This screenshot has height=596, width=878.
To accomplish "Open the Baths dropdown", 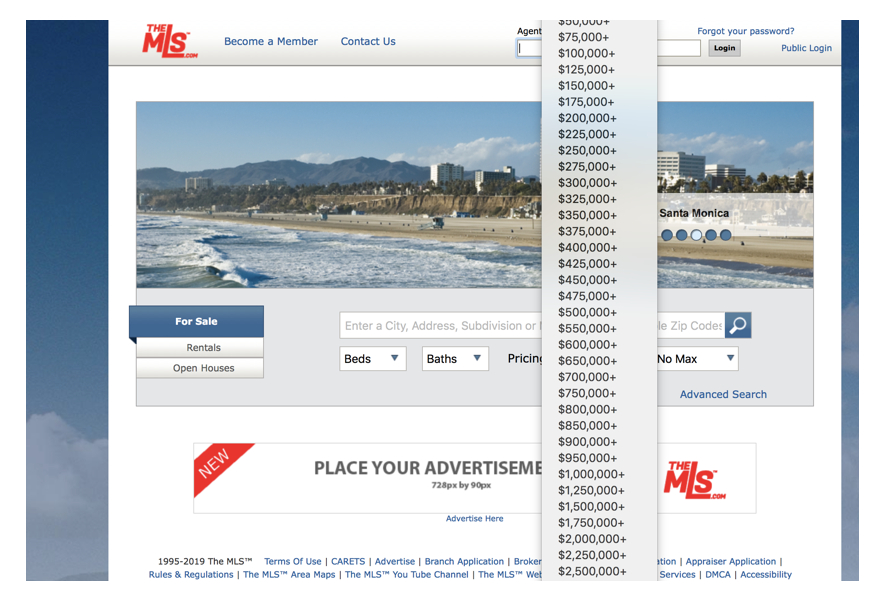I will point(454,359).
